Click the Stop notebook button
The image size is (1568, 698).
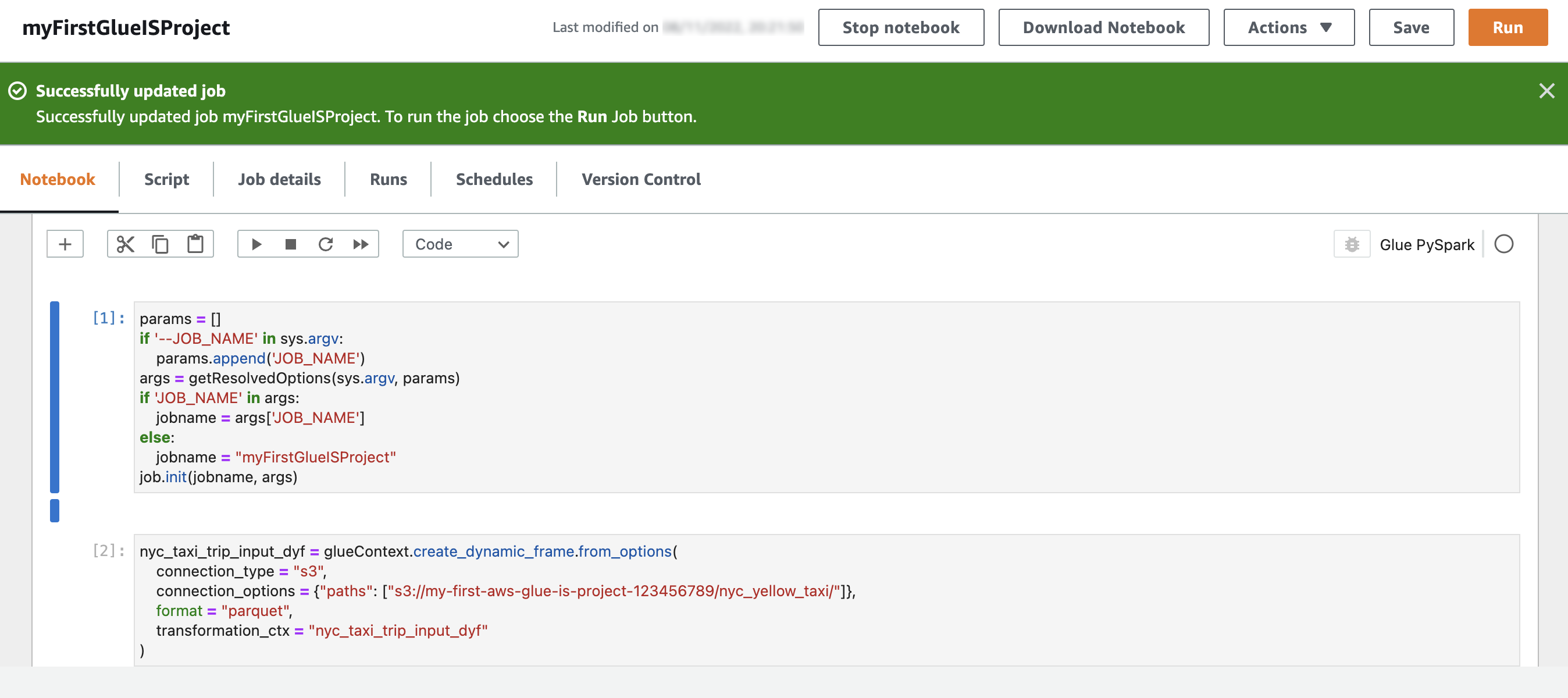click(900, 27)
